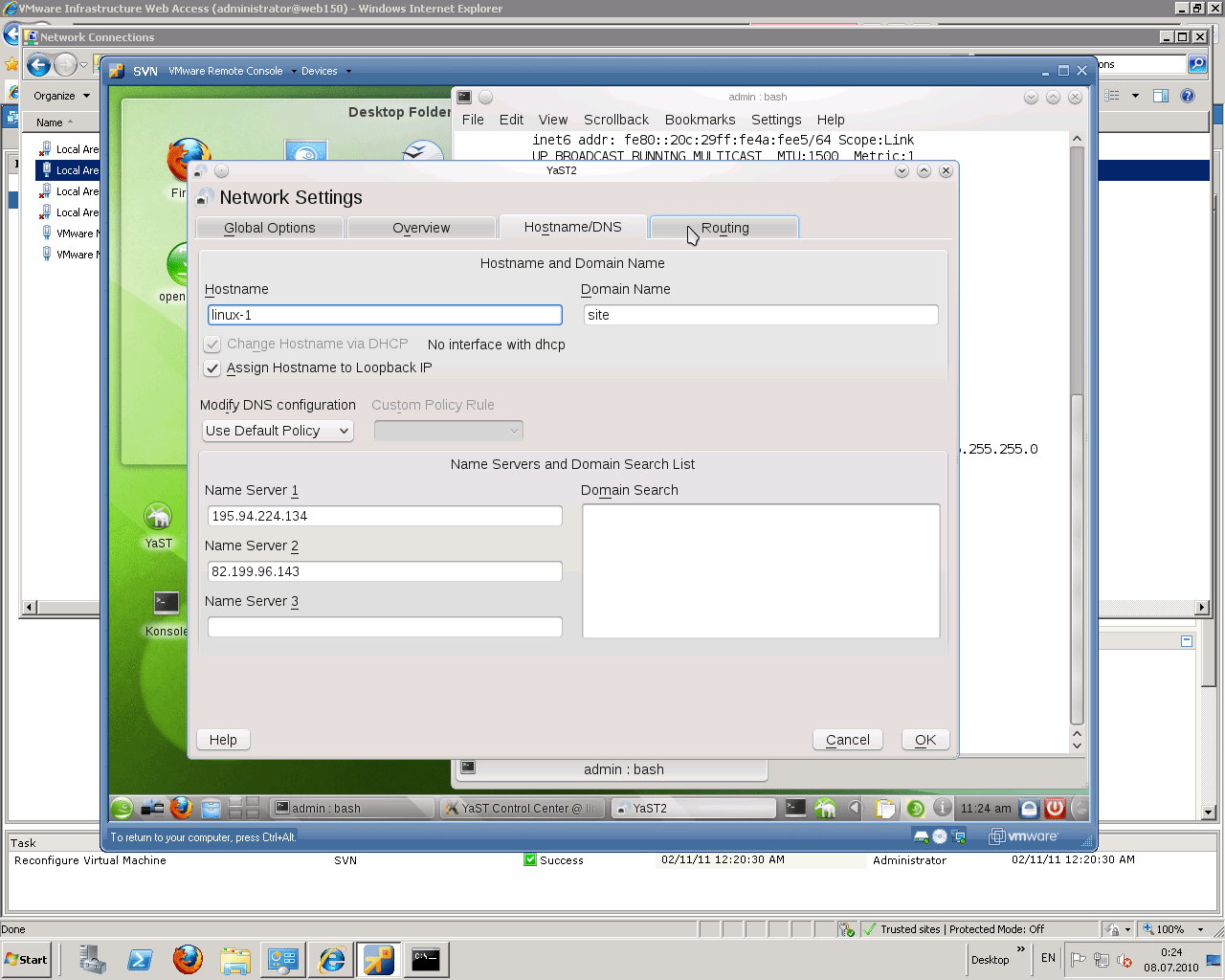Open the Bookmarks menu in Konsole
Screen dimensions: 1225x980
(701, 120)
